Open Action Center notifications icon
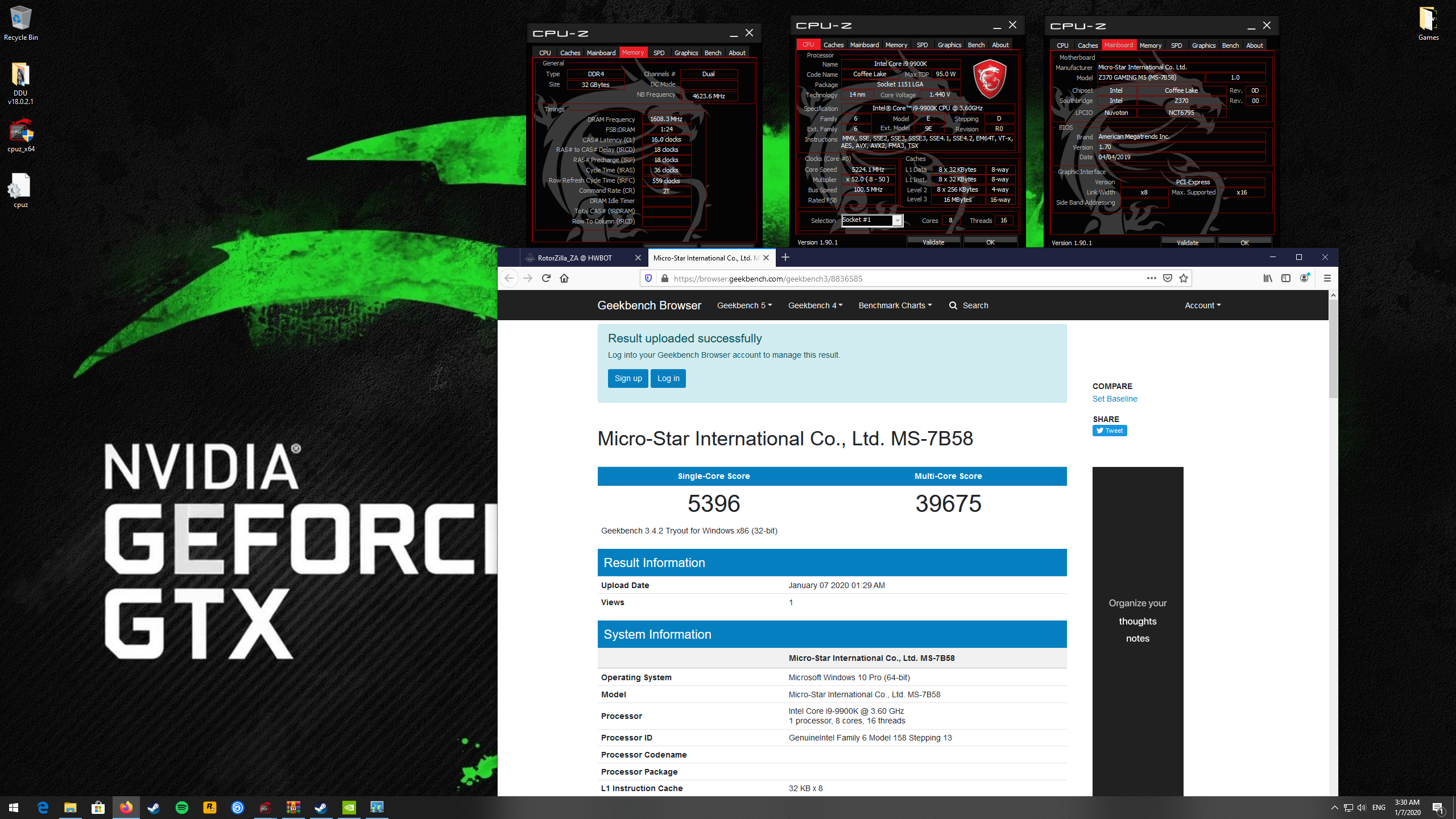The image size is (1456, 819). (1438, 808)
